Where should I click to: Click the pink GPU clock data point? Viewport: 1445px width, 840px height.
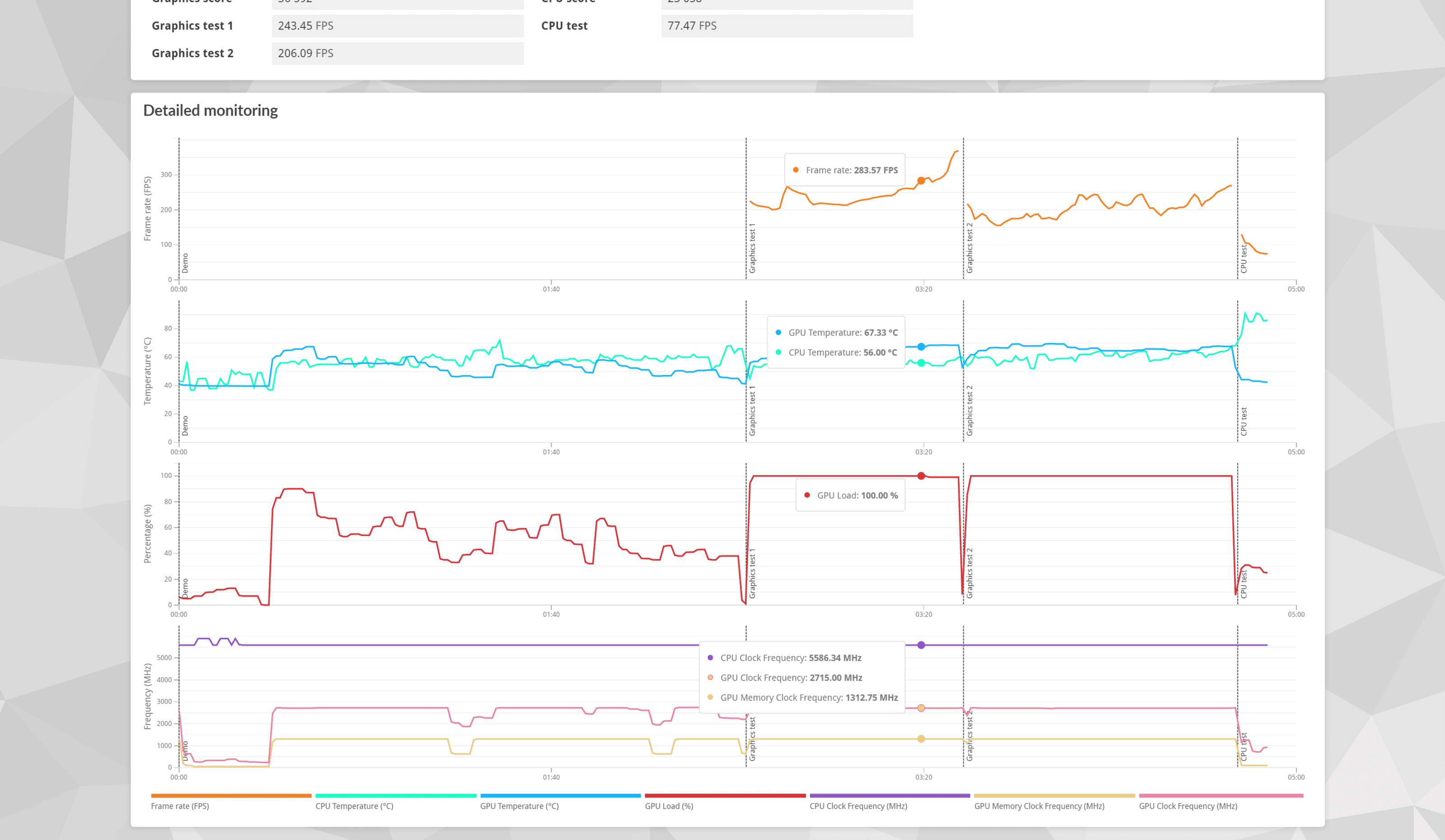point(921,708)
